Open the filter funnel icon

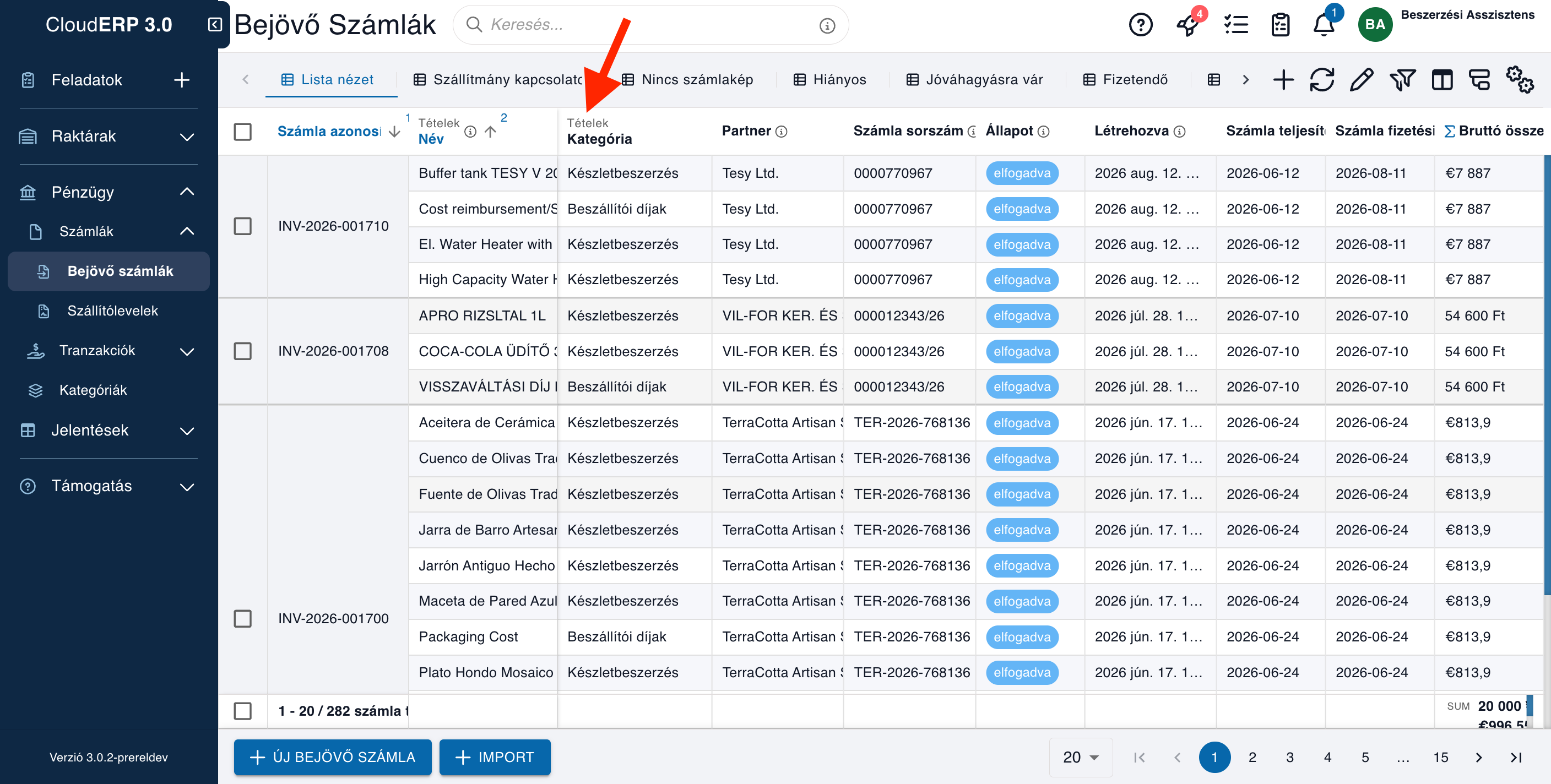tap(1402, 79)
